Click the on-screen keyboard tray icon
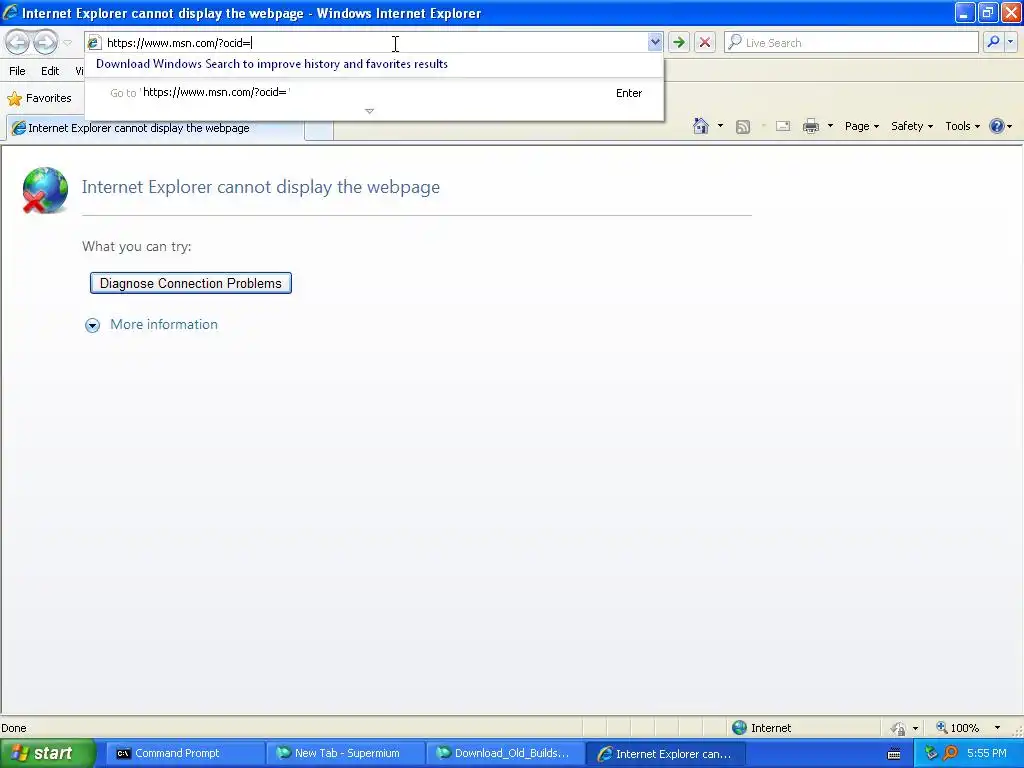 click(x=894, y=754)
